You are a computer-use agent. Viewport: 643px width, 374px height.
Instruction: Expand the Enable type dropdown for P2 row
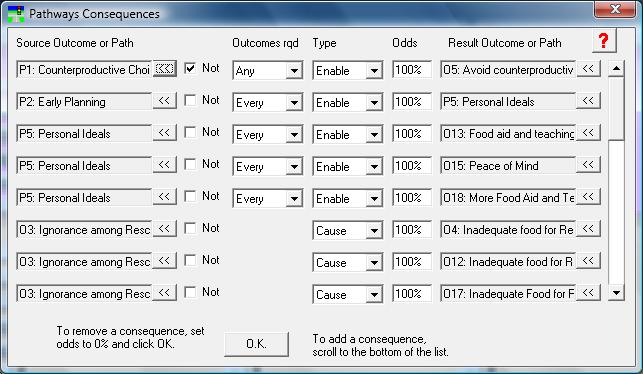[347, 103]
